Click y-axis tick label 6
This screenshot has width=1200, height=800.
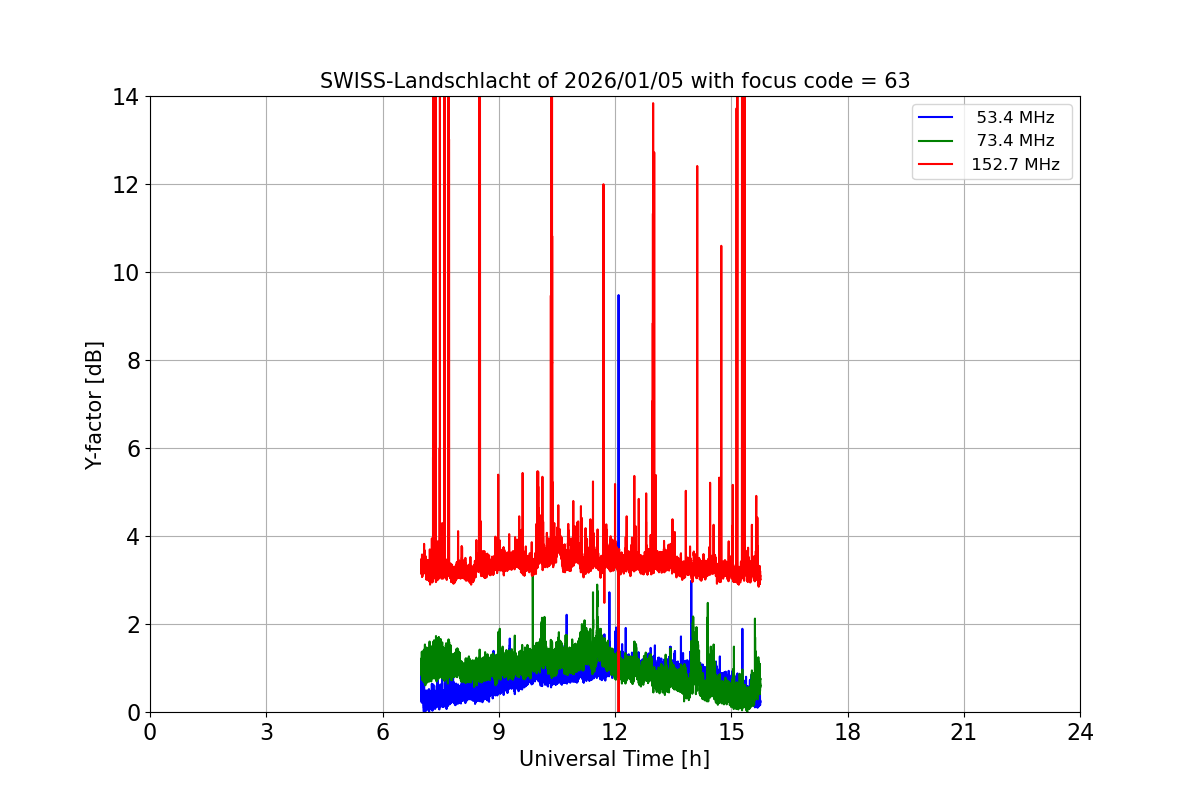(x=132, y=449)
